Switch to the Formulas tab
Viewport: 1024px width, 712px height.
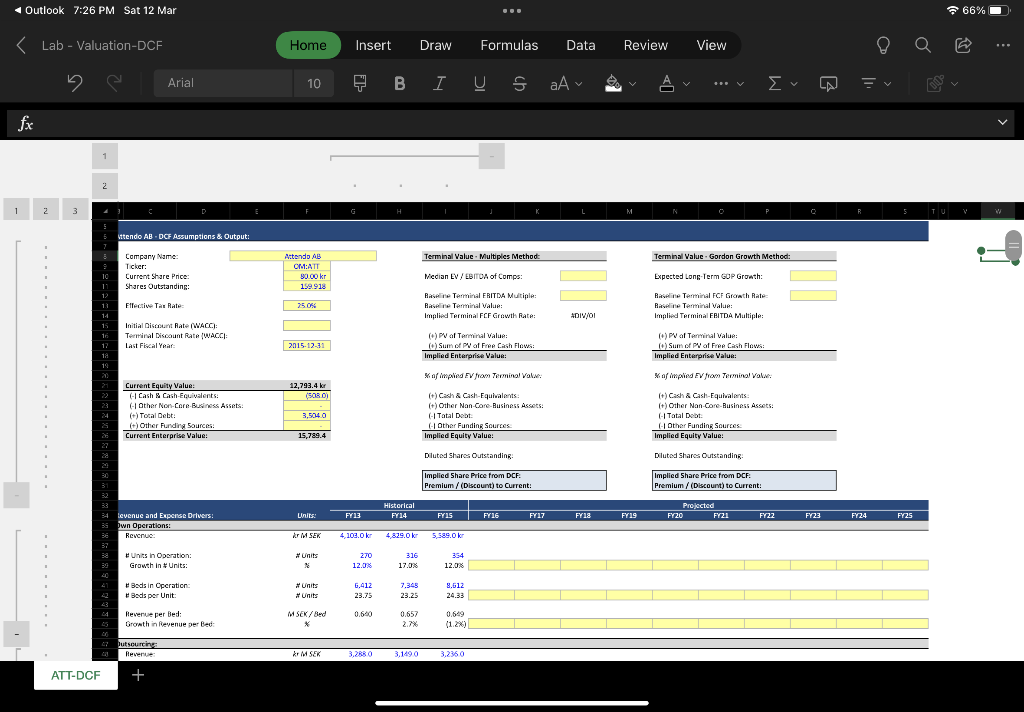coord(509,45)
